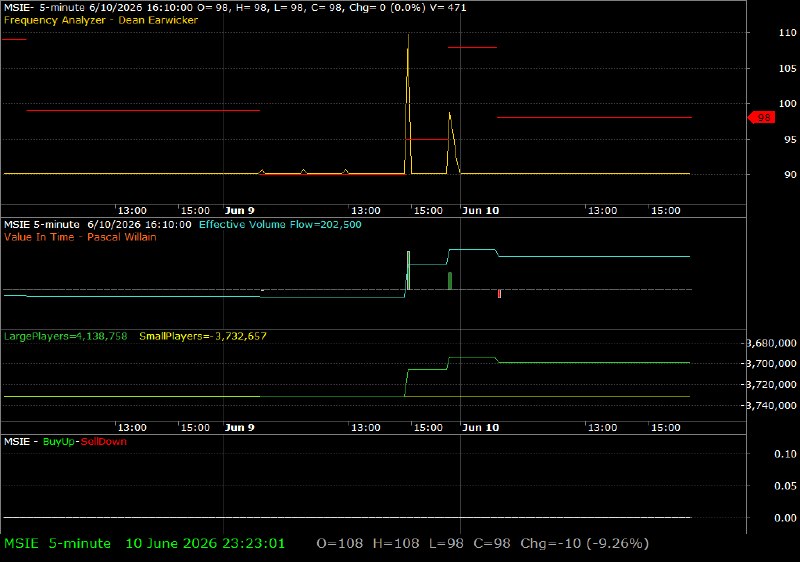Click the SmallPlayers=-3,732,657 legend
Screen dimensions: 800x562
(203, 336)
